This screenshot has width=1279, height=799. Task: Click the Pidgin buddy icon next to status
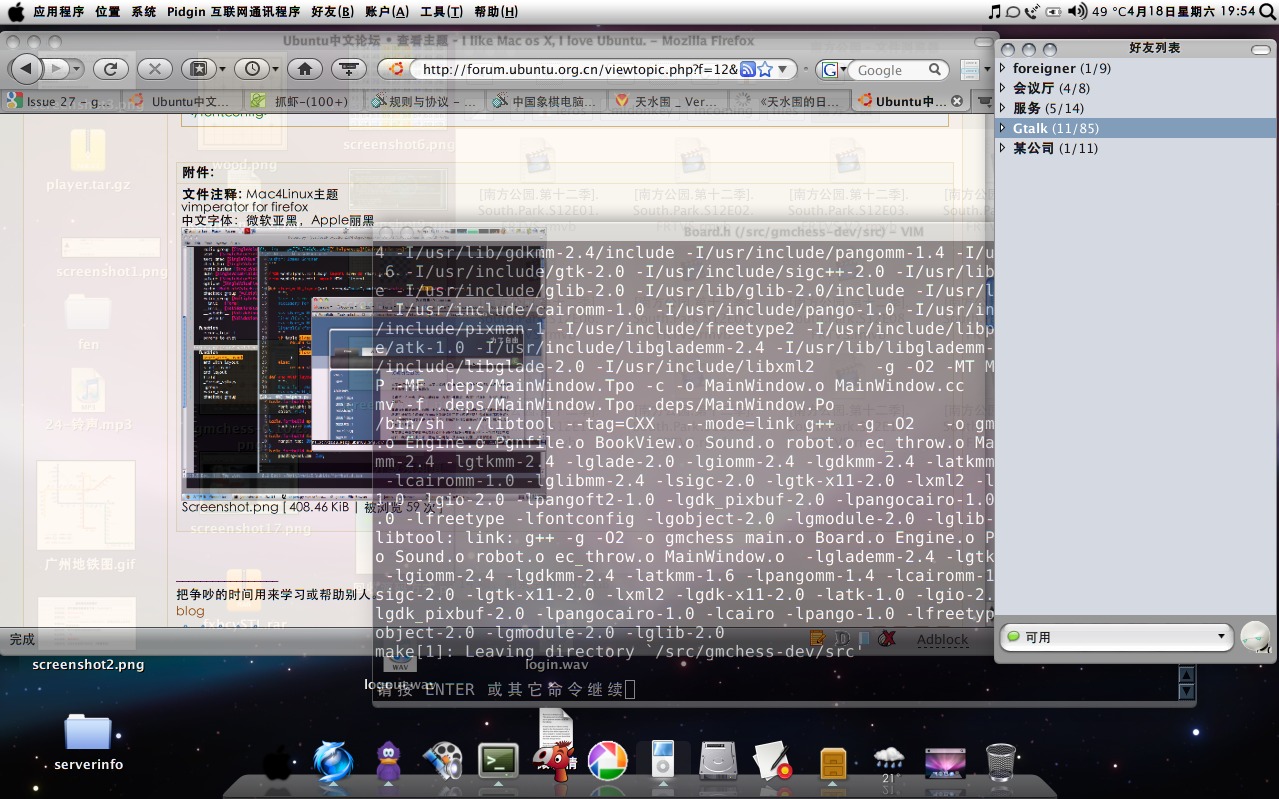coord(1255,637)
